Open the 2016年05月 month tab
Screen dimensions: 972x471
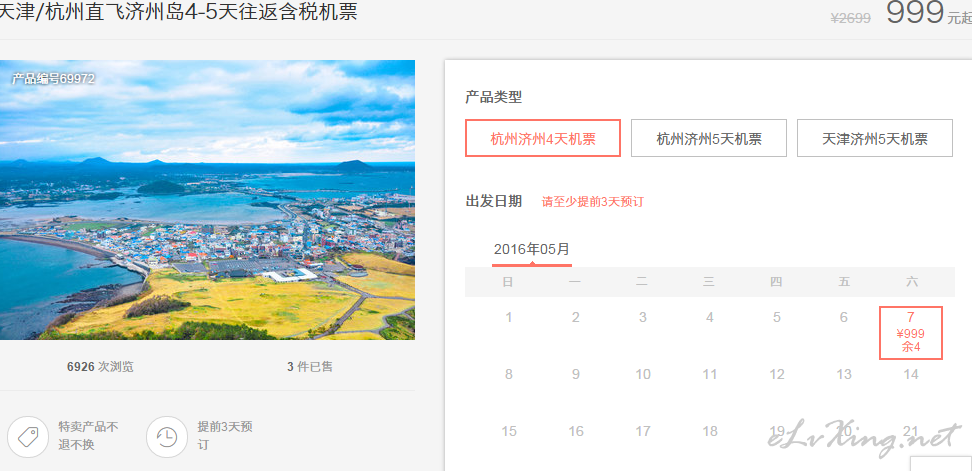pyautogui.click(x=532, y=250)
